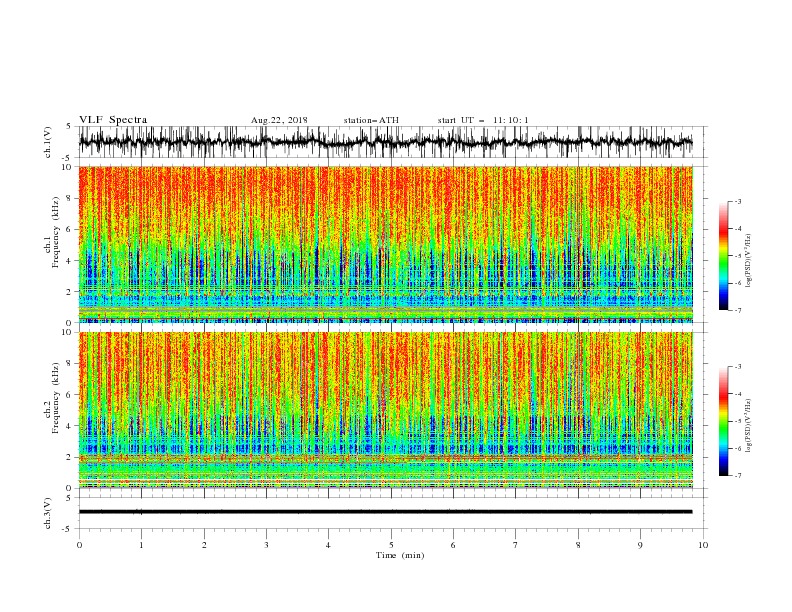Click time axis tick label "9"
The image size is (792, 612).
tap(640, 545)
